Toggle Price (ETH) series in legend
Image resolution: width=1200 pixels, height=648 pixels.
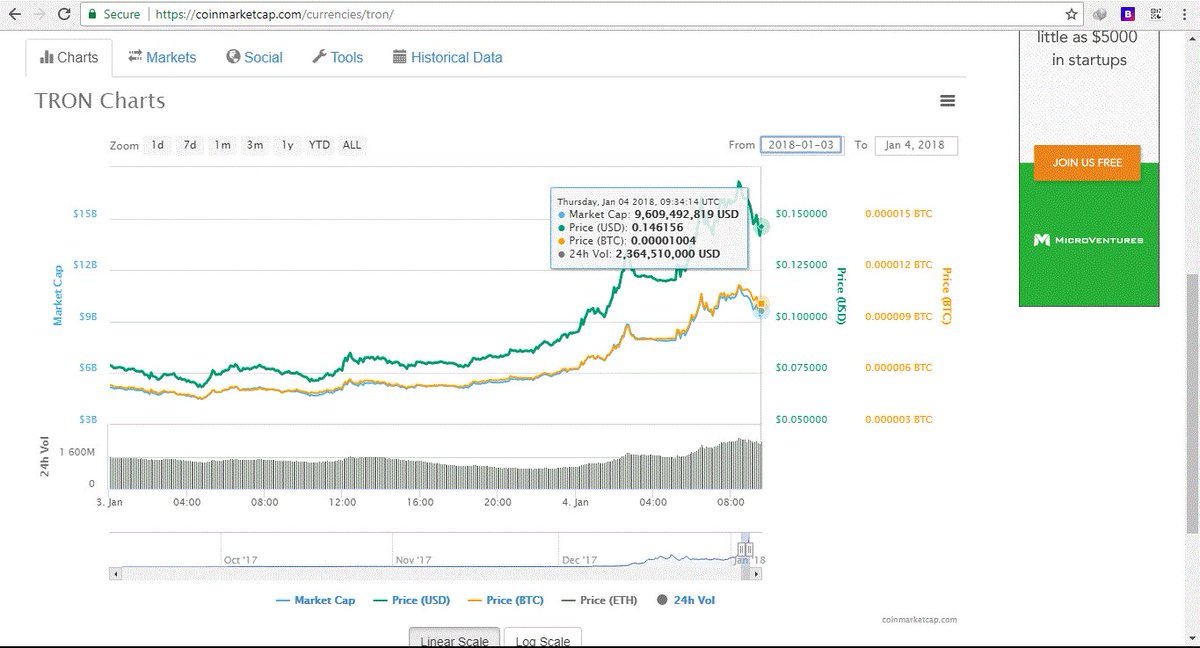(x=599, y=600)
